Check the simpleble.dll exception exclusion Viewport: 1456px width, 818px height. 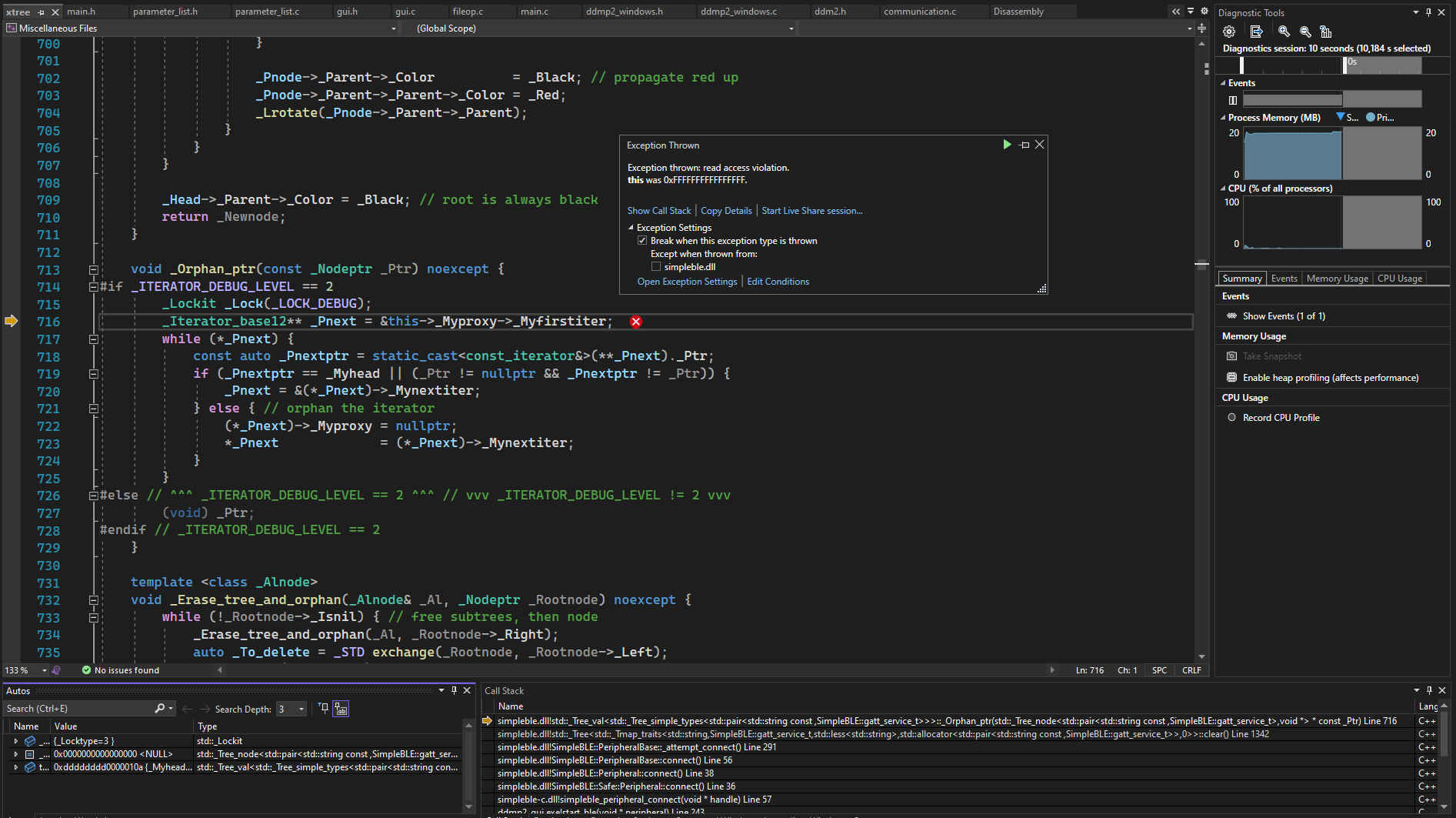(x=656, y=265)
